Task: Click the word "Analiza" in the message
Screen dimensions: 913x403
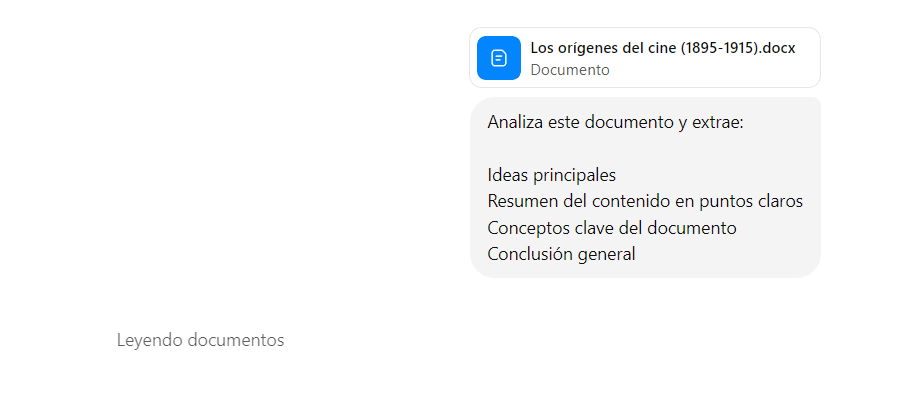Action: click(516, 123)
